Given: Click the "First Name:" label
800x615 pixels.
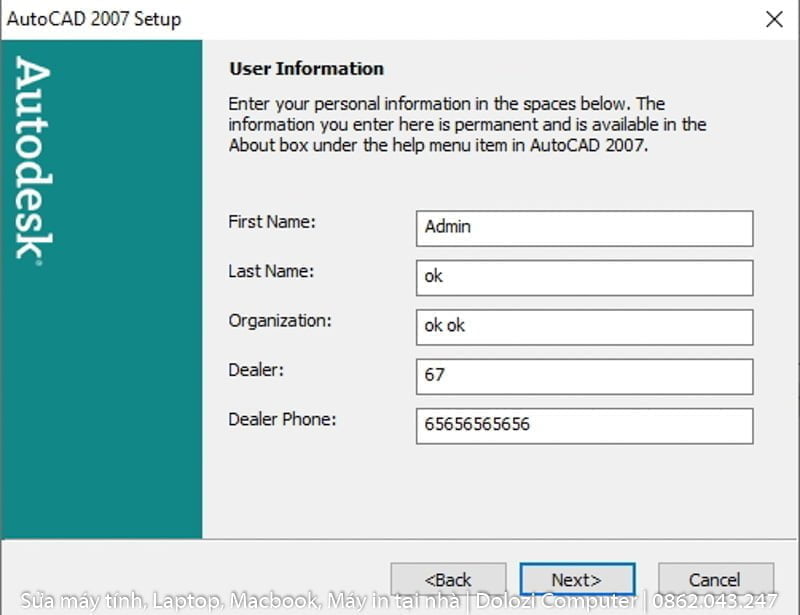Looking at the screenshot, I should pos(272,222).
